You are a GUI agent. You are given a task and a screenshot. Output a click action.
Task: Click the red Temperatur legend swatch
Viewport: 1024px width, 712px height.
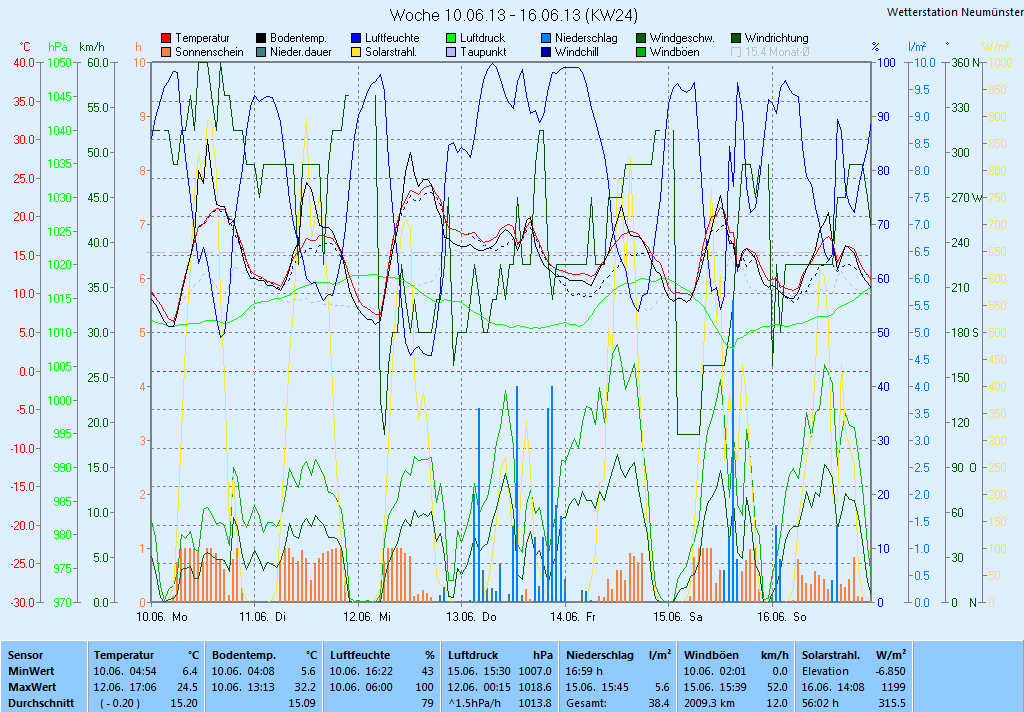[166, 38]
